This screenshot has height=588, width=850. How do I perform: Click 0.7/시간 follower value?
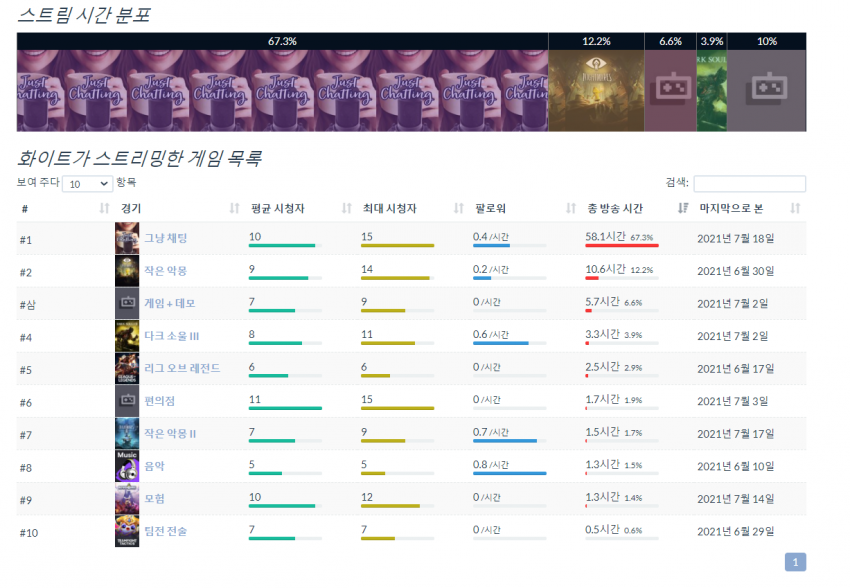point(491,432)
